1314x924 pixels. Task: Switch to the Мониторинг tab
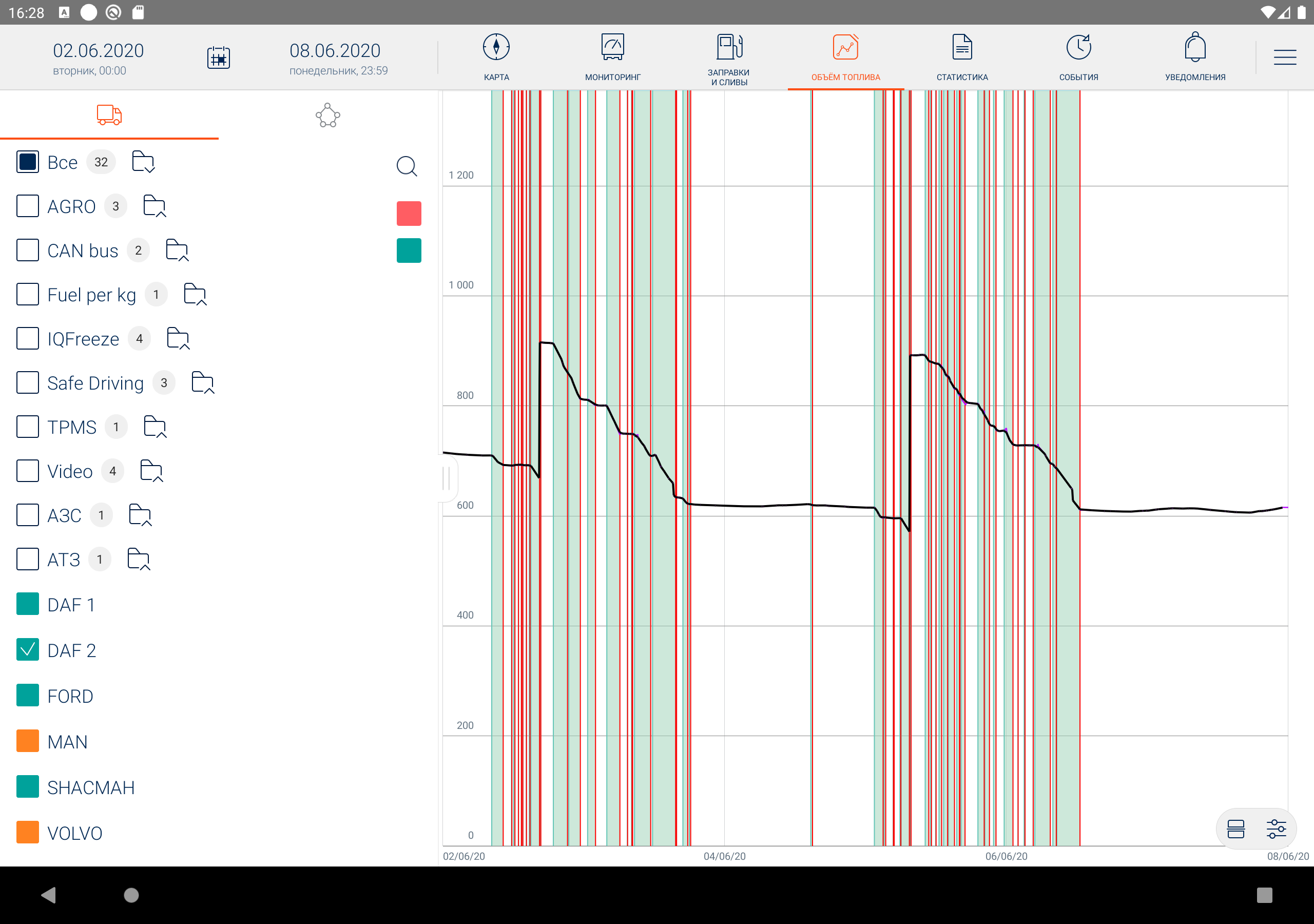(612, 57)
